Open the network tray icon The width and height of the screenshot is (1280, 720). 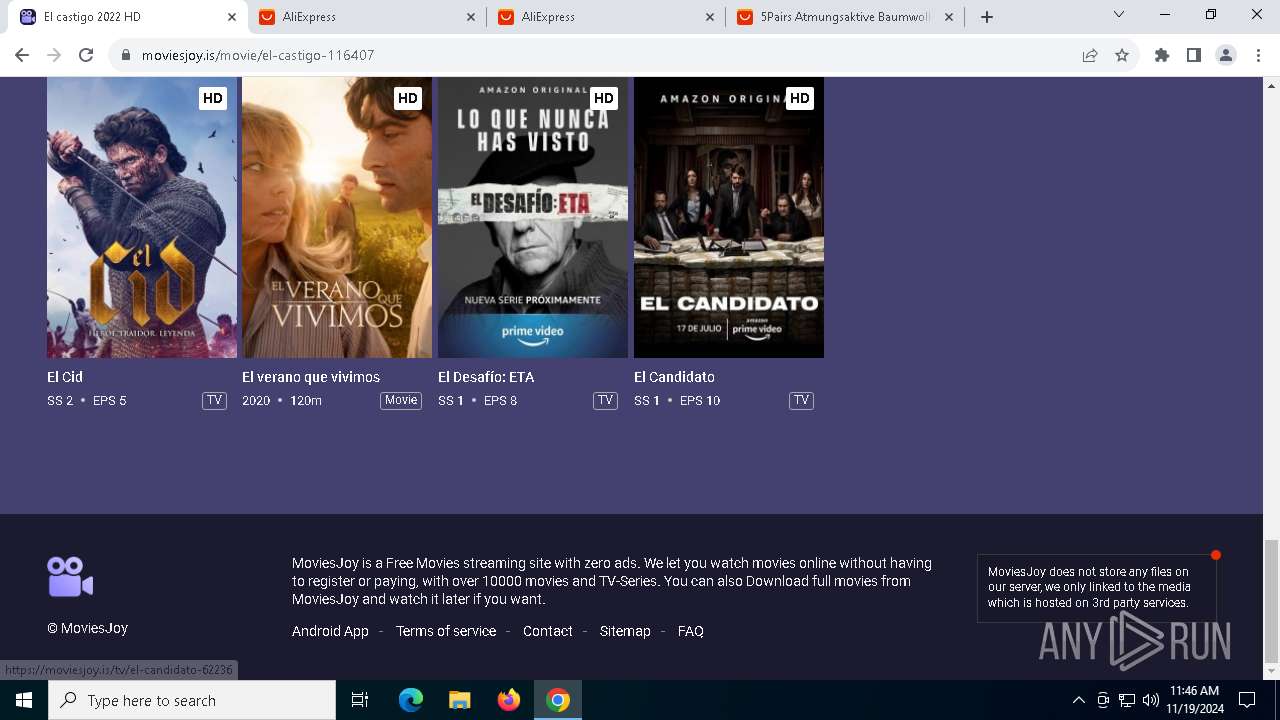click(1127, 700)
